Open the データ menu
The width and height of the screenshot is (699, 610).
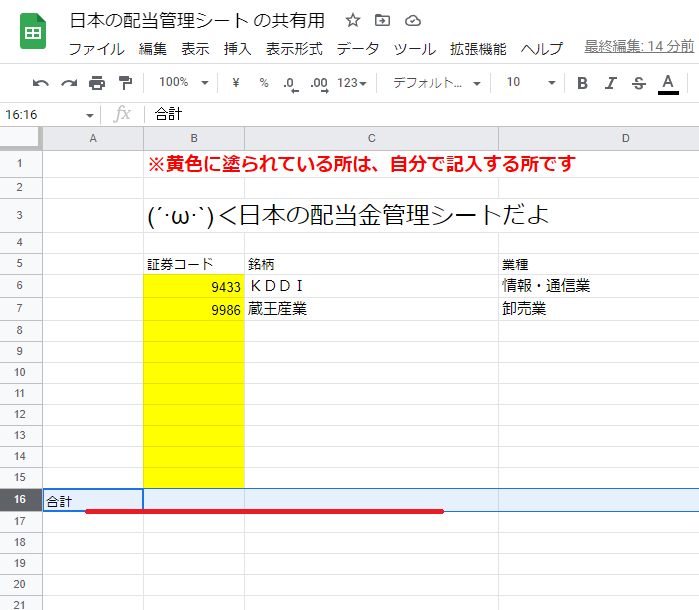click(358, 48)
